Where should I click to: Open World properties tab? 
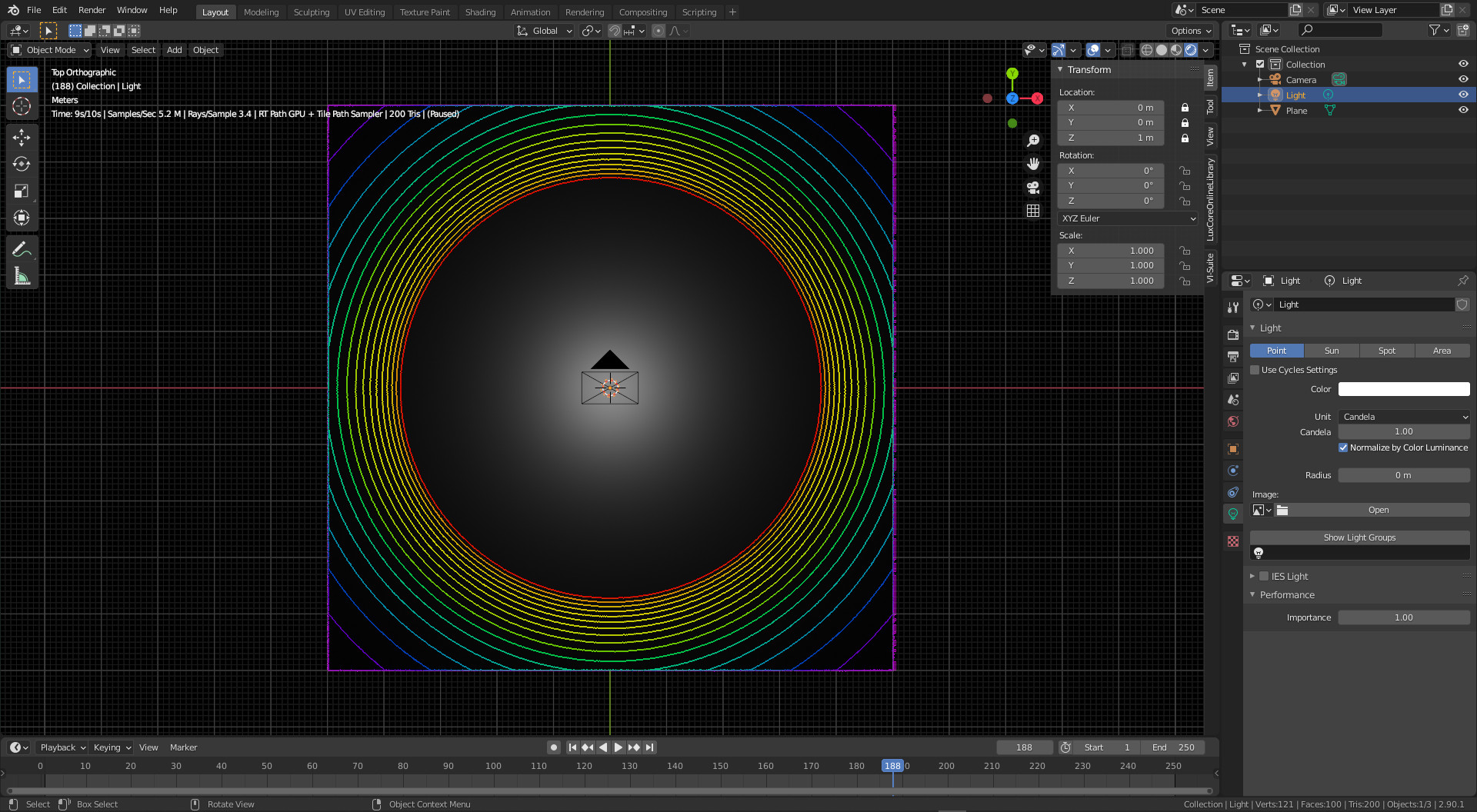tap(1233, 421)
